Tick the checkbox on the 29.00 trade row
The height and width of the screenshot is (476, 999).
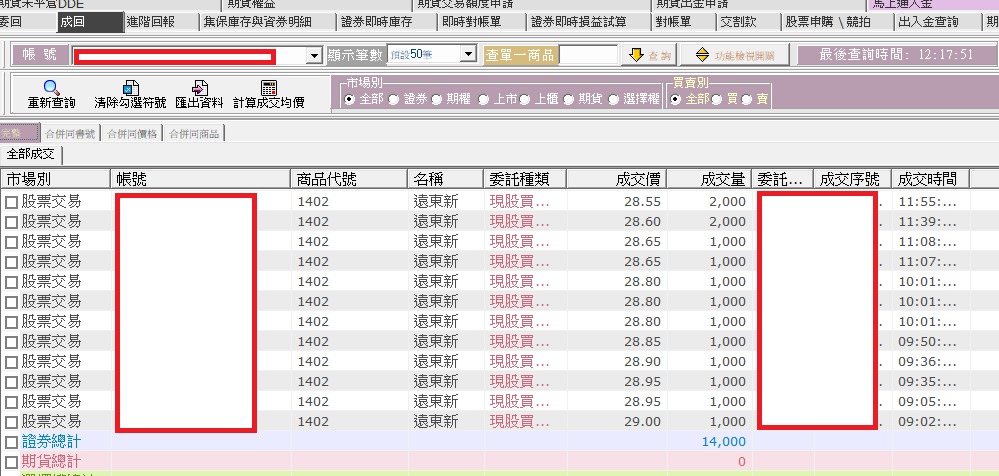[12, 422]
